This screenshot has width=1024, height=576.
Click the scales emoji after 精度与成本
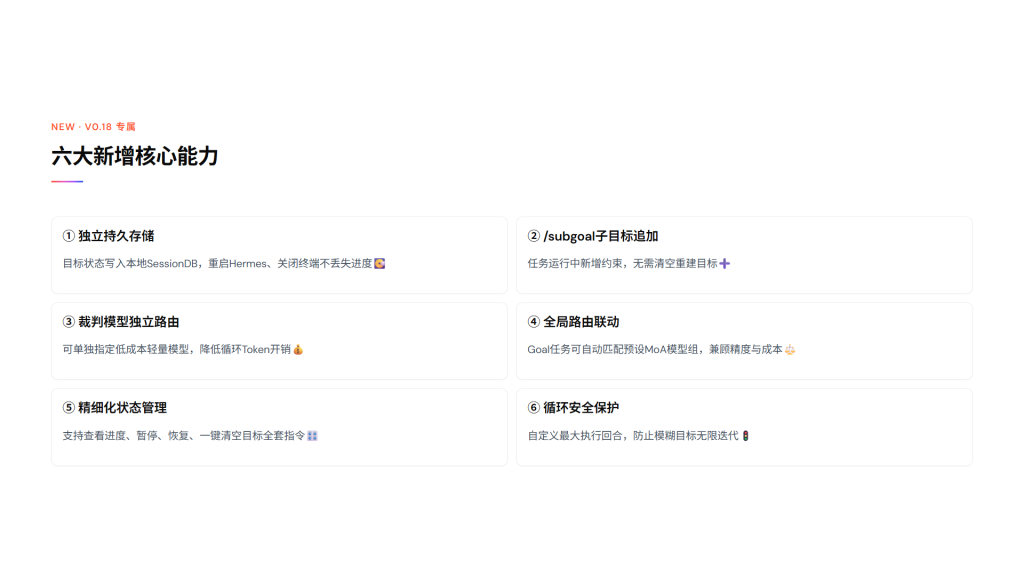pos(790,349)
